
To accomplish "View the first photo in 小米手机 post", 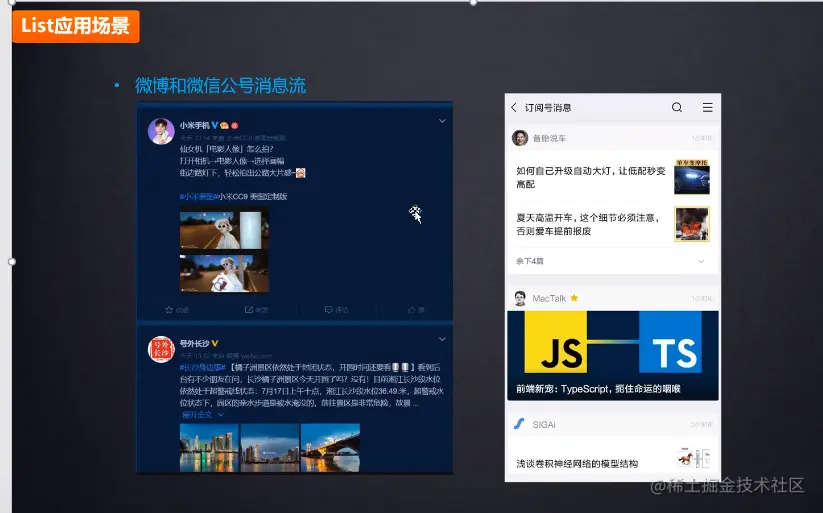I will click(224, 230).
